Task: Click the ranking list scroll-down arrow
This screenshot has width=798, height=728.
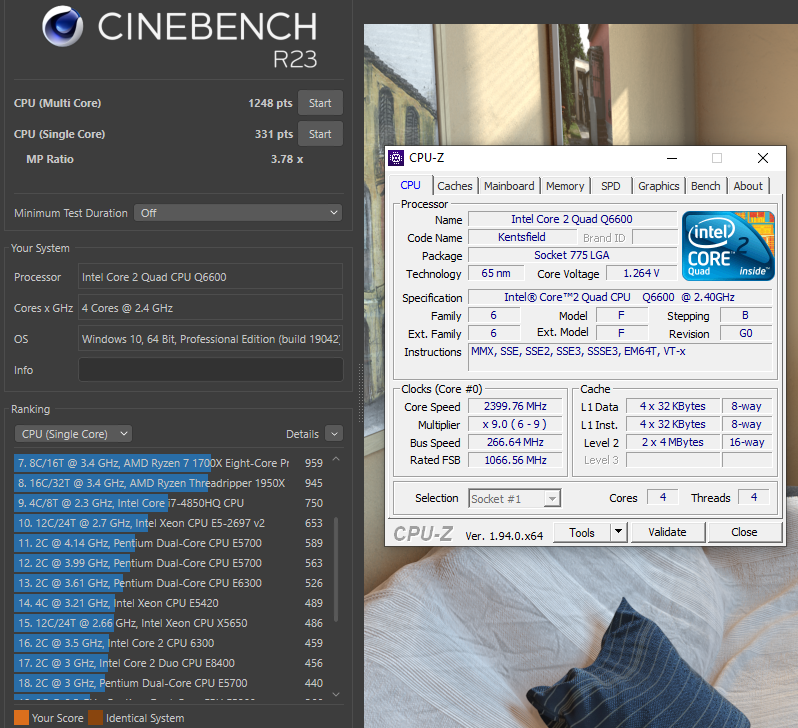Action: click(x=336, y=694)
